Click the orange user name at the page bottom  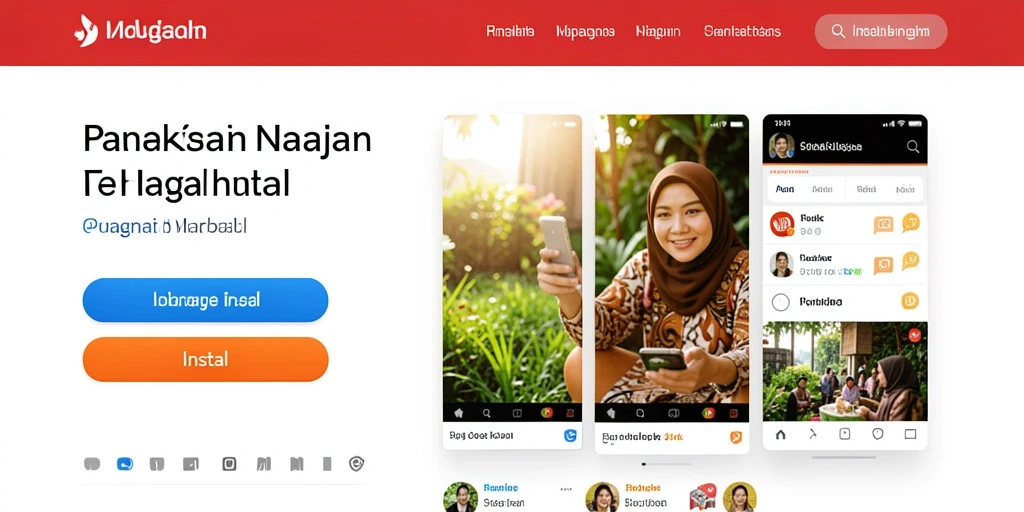(x=643, y=488)
